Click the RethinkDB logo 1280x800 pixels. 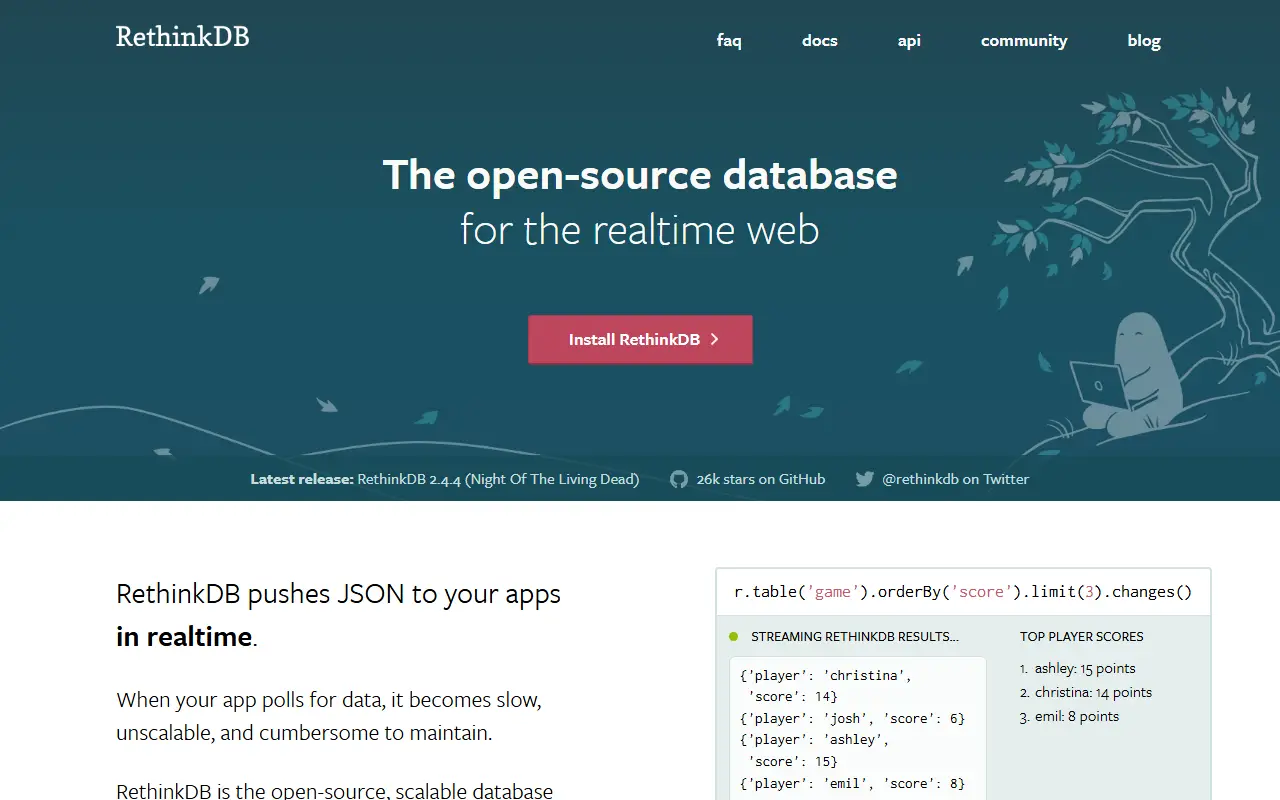point(182,37)
